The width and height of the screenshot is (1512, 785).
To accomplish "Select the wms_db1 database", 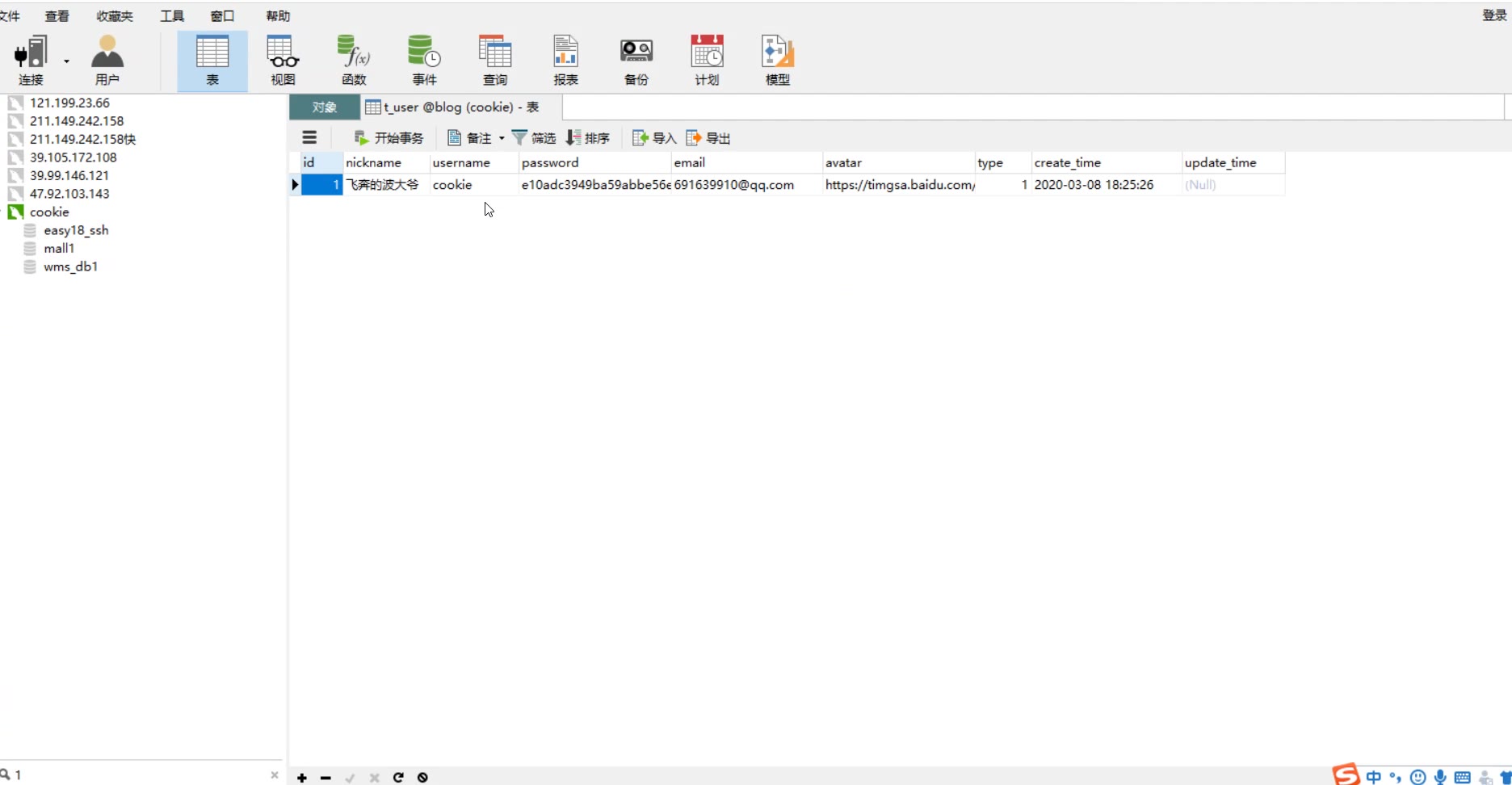I will coord(70,267).
